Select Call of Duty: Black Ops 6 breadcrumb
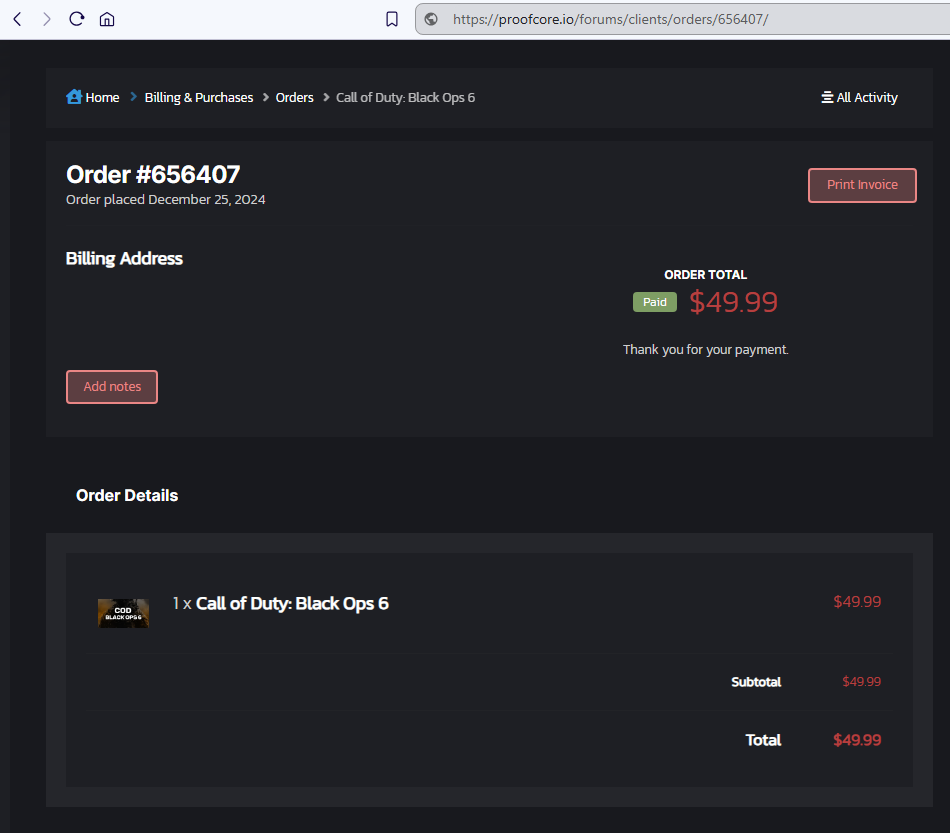 click(x=405, y=98)
